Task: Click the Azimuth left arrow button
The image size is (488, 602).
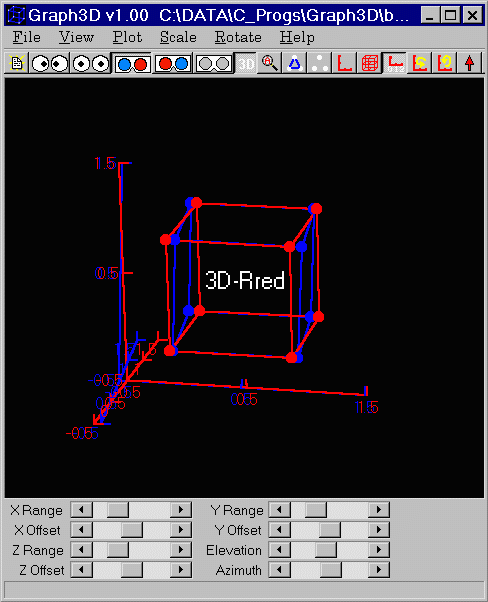Action: click(x=279, y=570)
